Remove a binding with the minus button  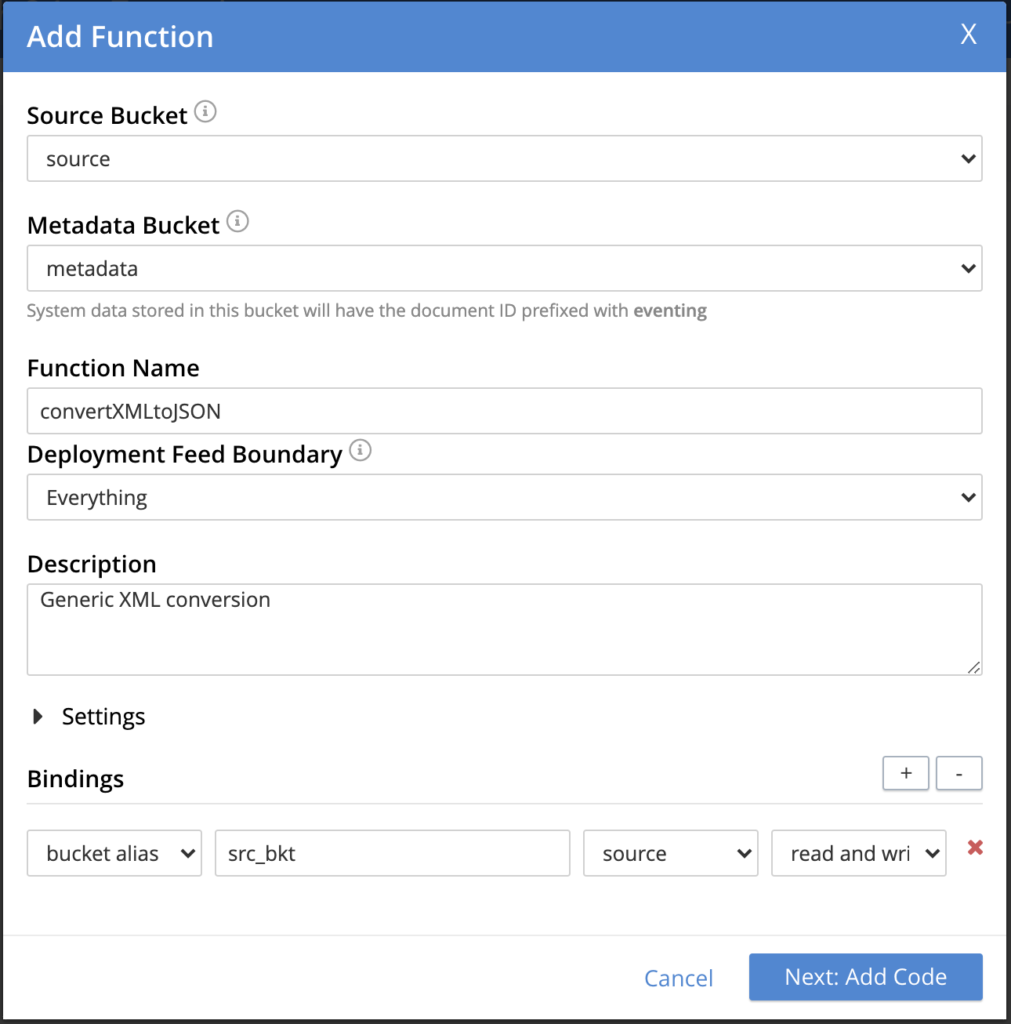coord(959,774)
